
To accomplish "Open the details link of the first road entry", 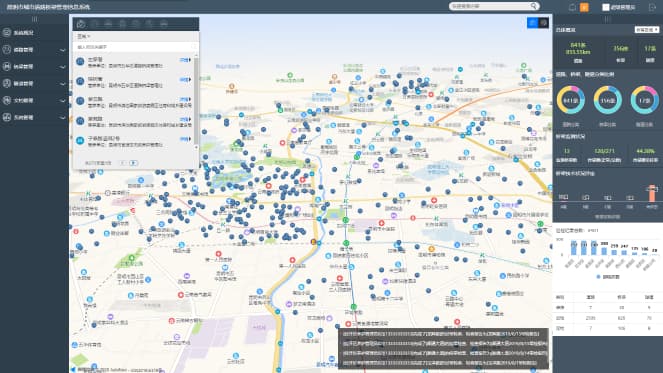I will coord(185,60).
